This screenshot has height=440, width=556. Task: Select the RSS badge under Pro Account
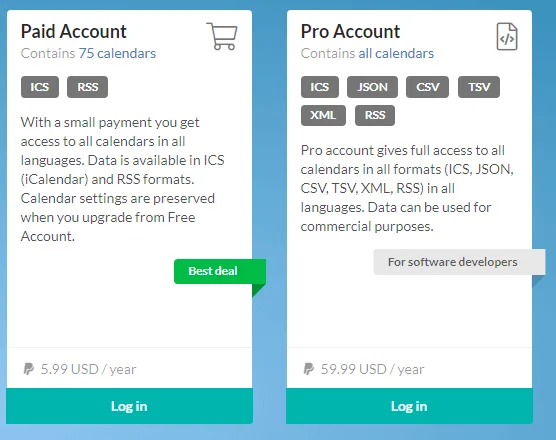tap(375, 115)
